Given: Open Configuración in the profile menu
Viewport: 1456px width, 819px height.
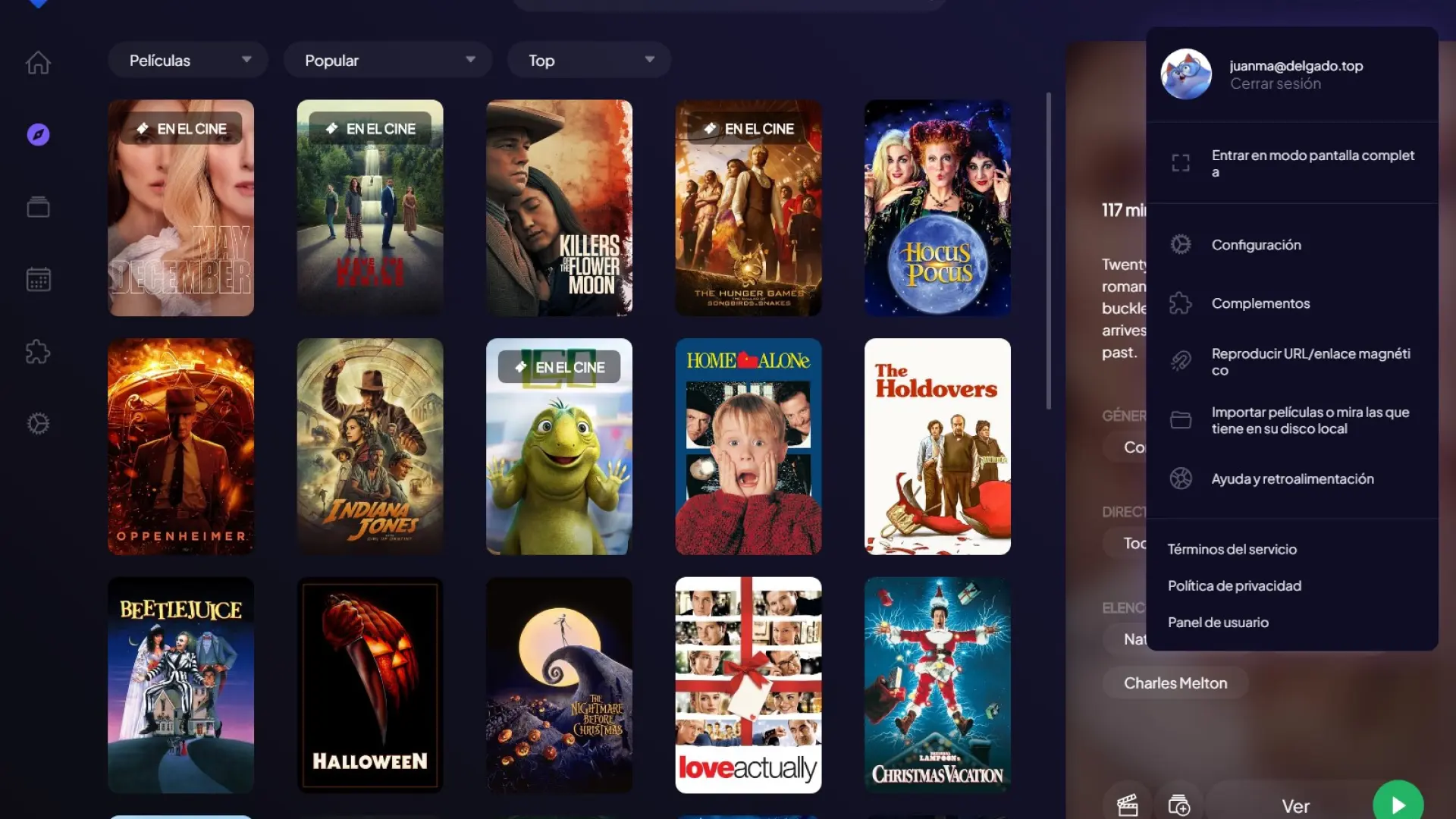Looking at the screenshot, I should click(1256, 245).
